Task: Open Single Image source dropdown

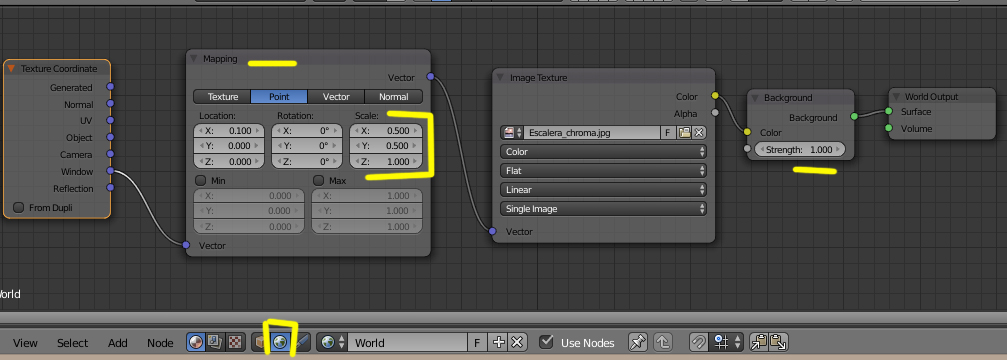Action: (603, 209)
